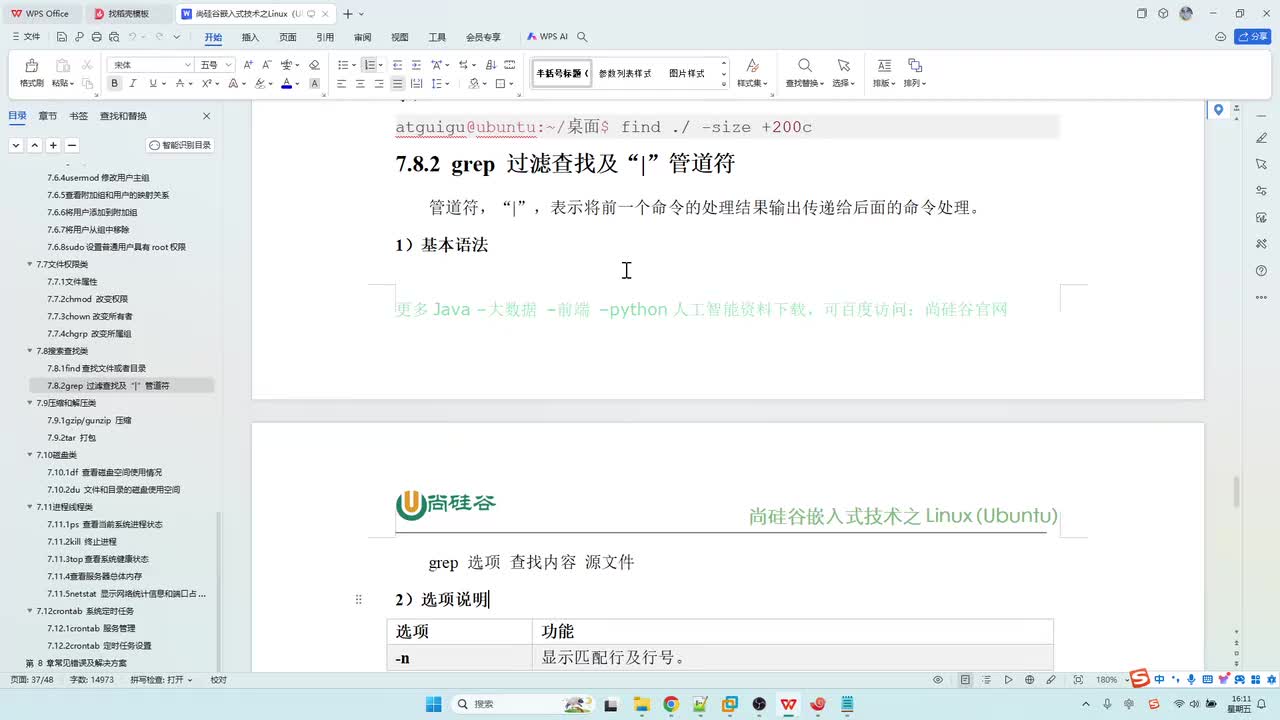
Task: Click the Print Preview icon
Action: (113, 37)
